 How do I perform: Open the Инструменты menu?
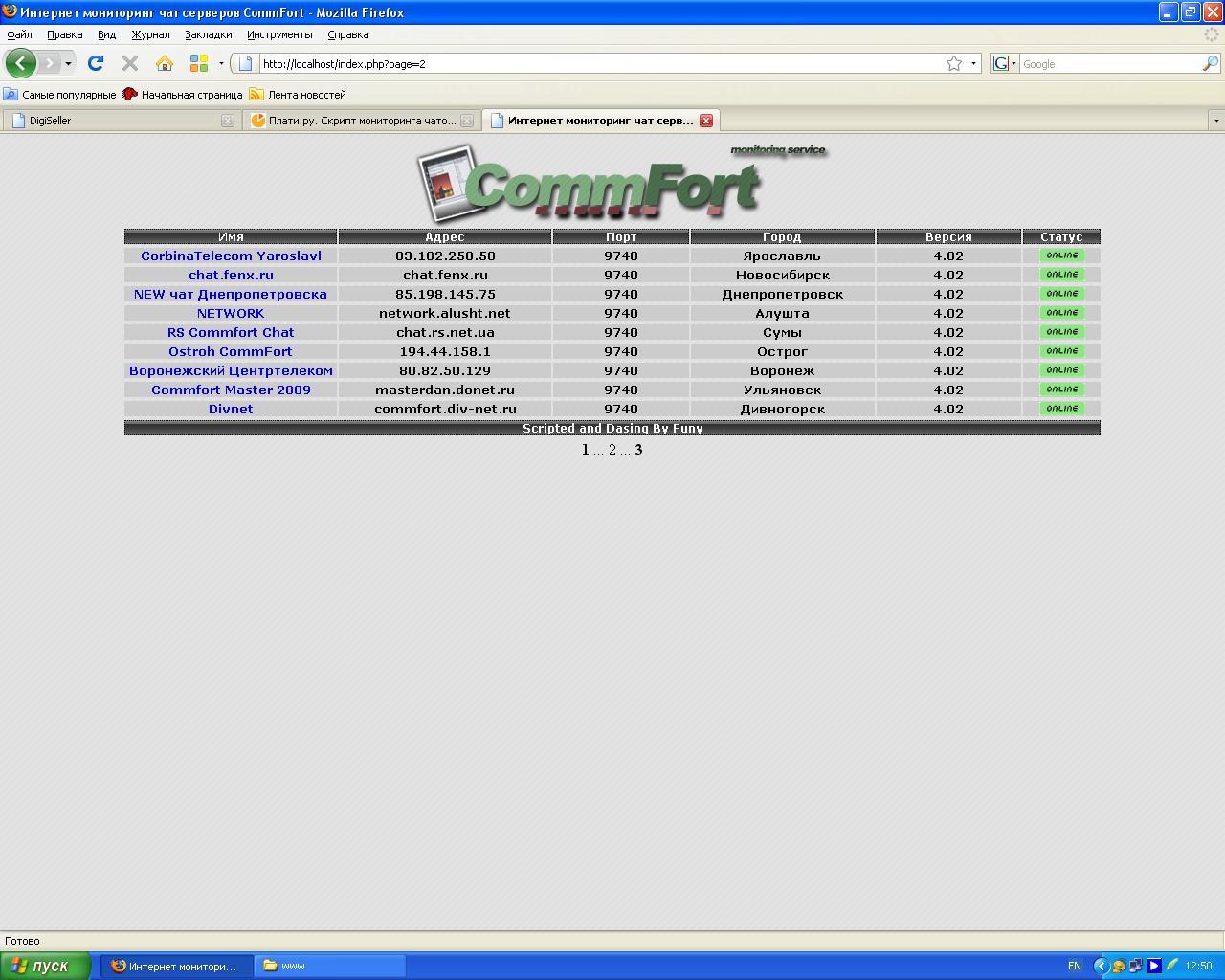(x=279, y=34)
